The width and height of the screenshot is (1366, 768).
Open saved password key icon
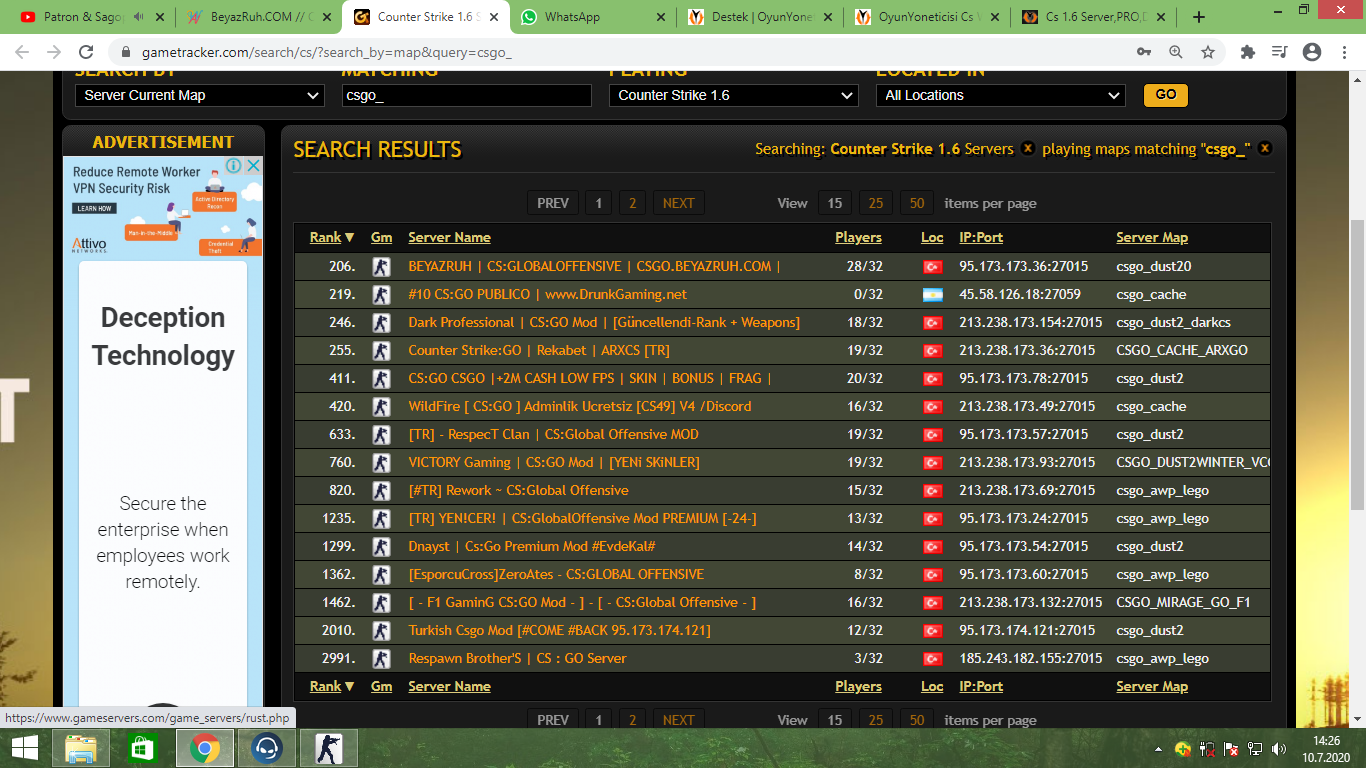[1144, 52]
